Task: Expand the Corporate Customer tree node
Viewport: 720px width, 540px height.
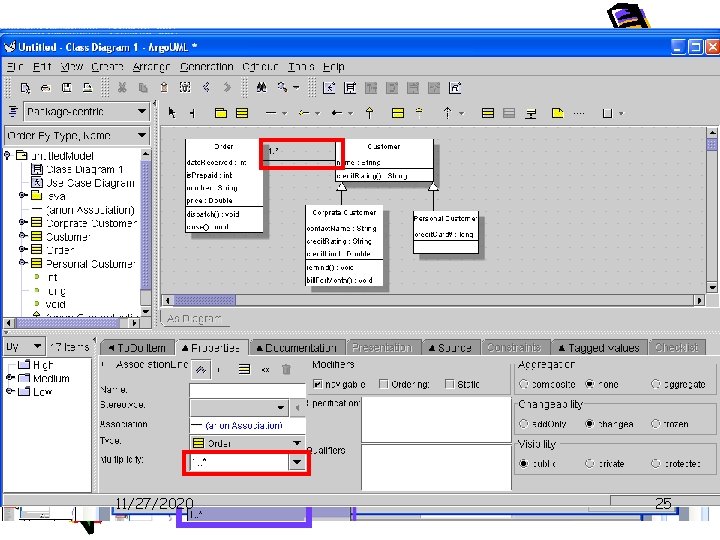Action: pyautogui.click(x=22, y=222)
